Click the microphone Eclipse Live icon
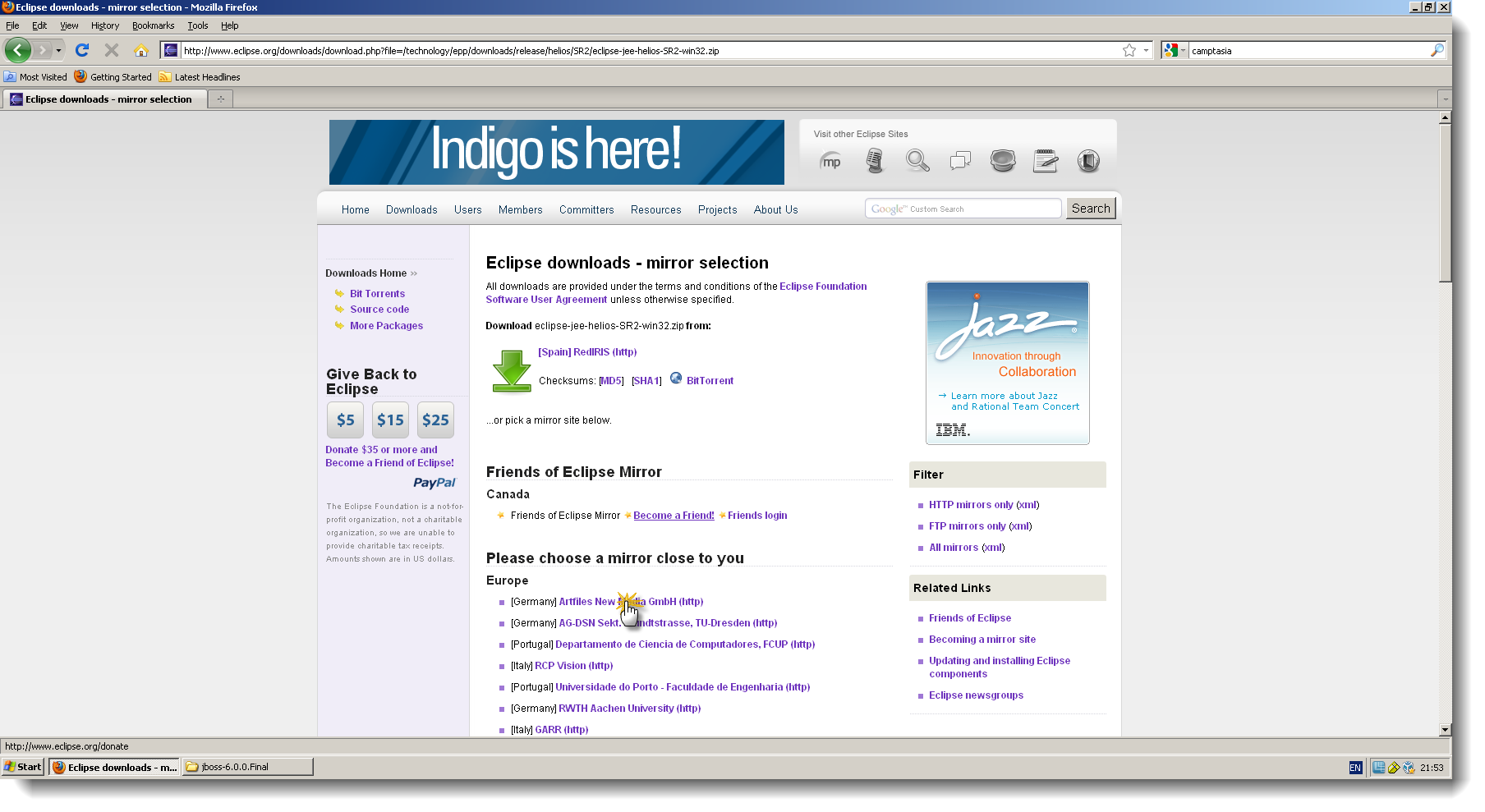Viewport: 1485px width, 812px height. coord(875,160)
